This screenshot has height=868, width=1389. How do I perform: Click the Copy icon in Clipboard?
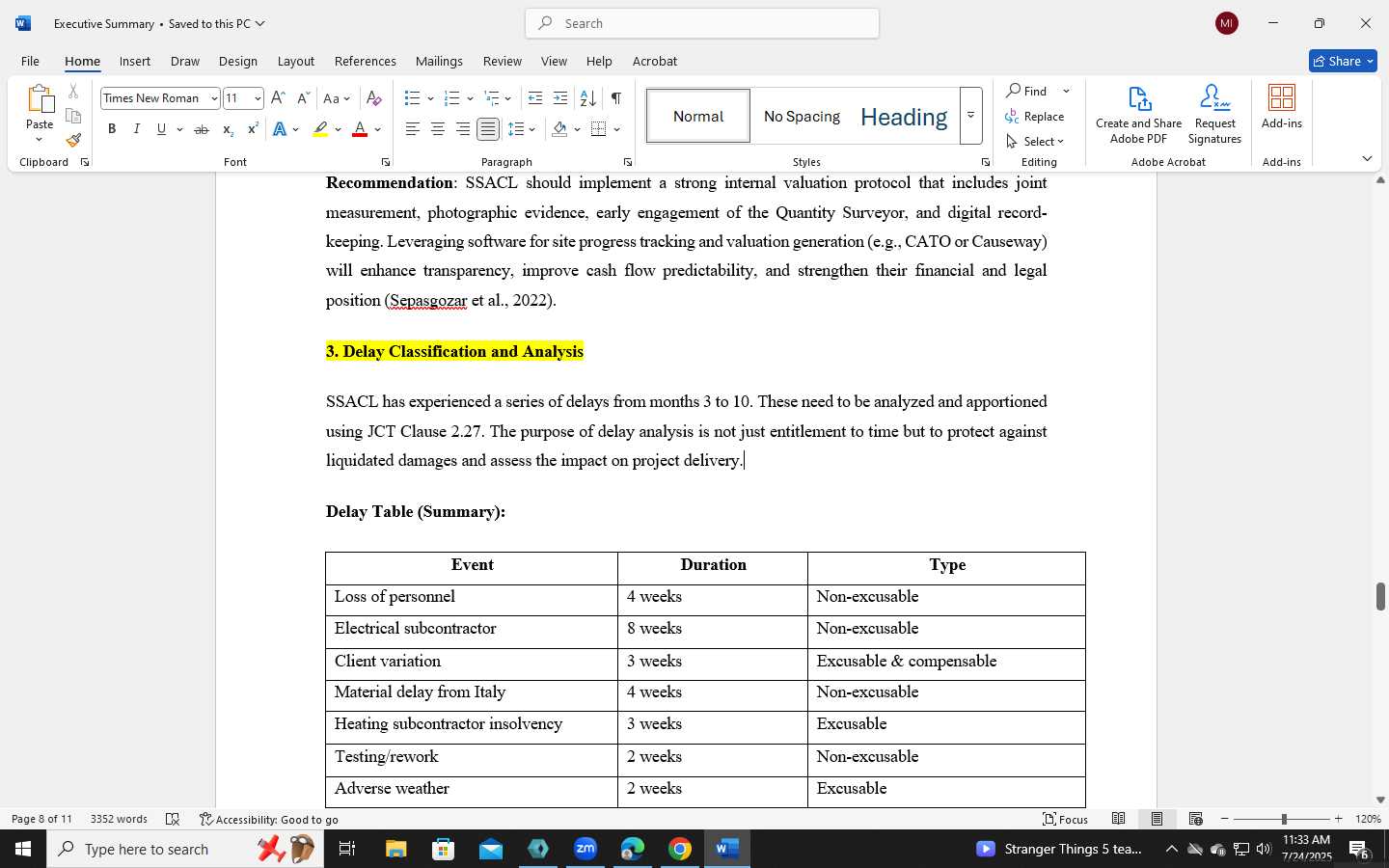[x=73, y=116]
